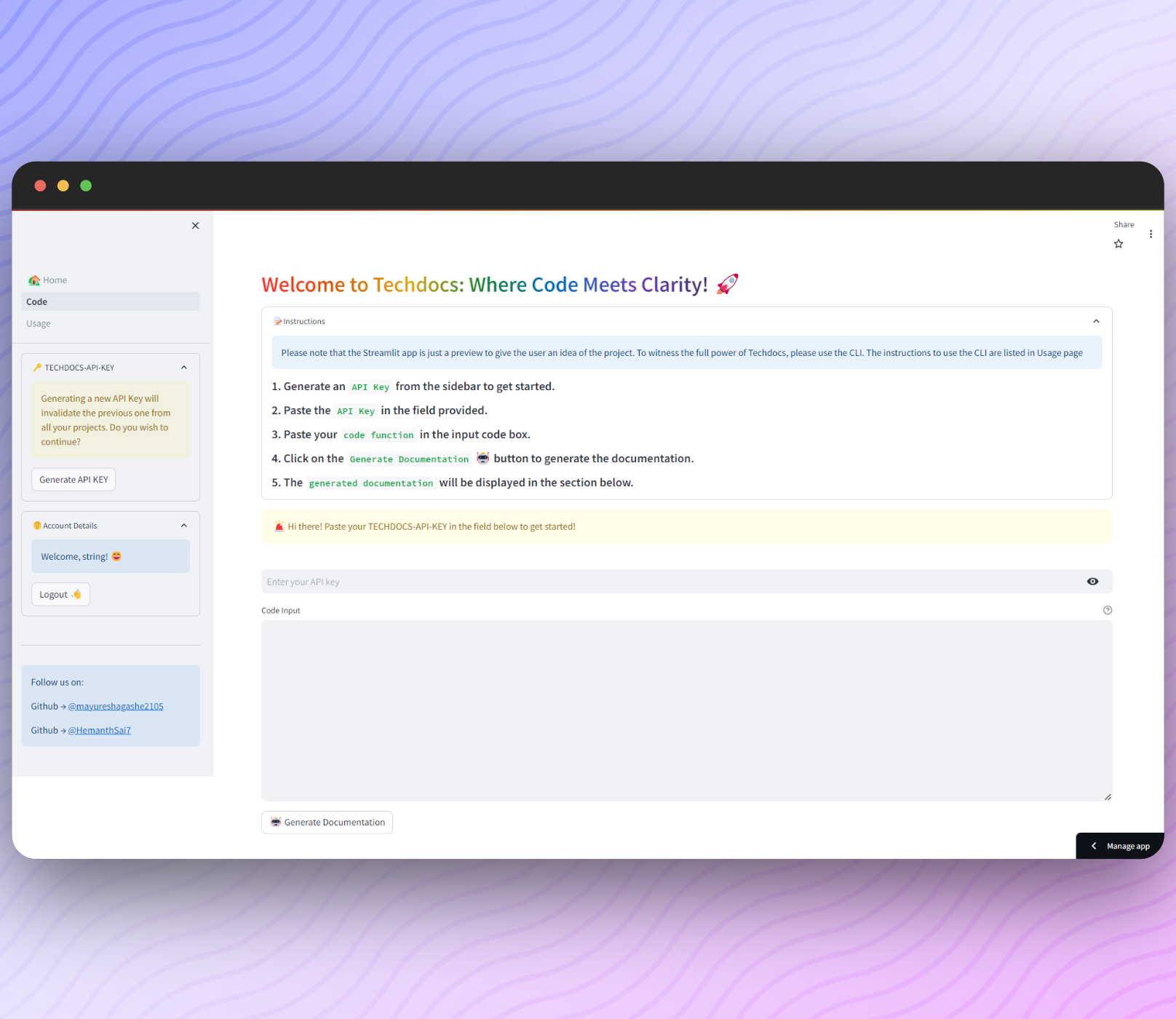1176x1019 pixels.
Task: Collapse the Account Details section
Action: pyautogui.click(x=183, y=526)
